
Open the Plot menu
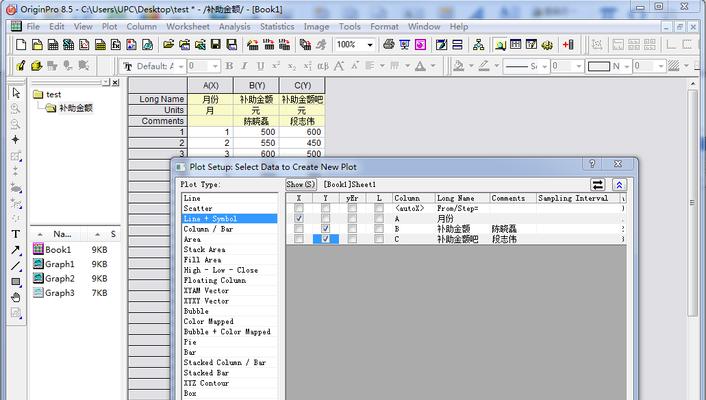(x=109, y=27)
